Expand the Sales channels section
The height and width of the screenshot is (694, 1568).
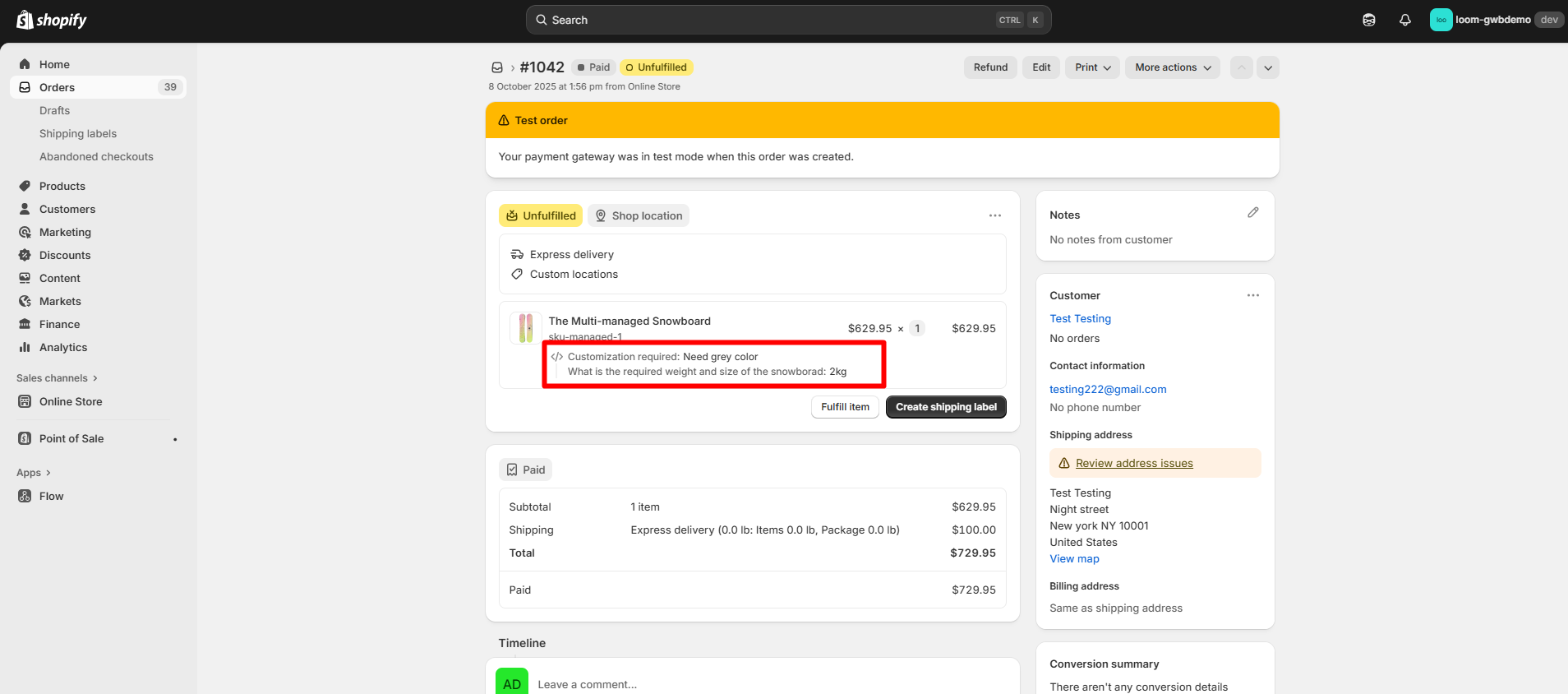tap(56, 378)
